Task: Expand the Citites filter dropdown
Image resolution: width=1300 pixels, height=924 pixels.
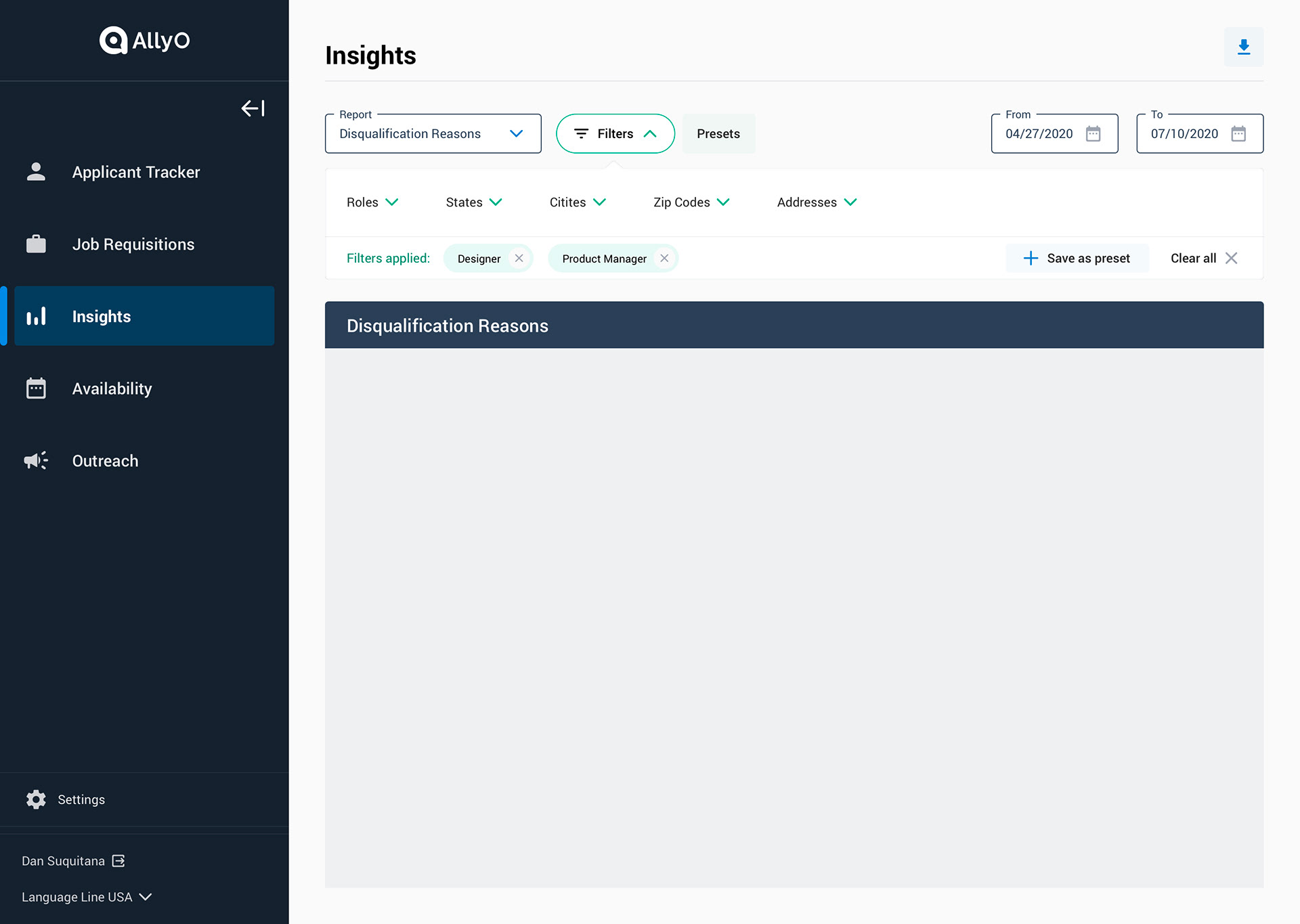Action: pos(578,202)
